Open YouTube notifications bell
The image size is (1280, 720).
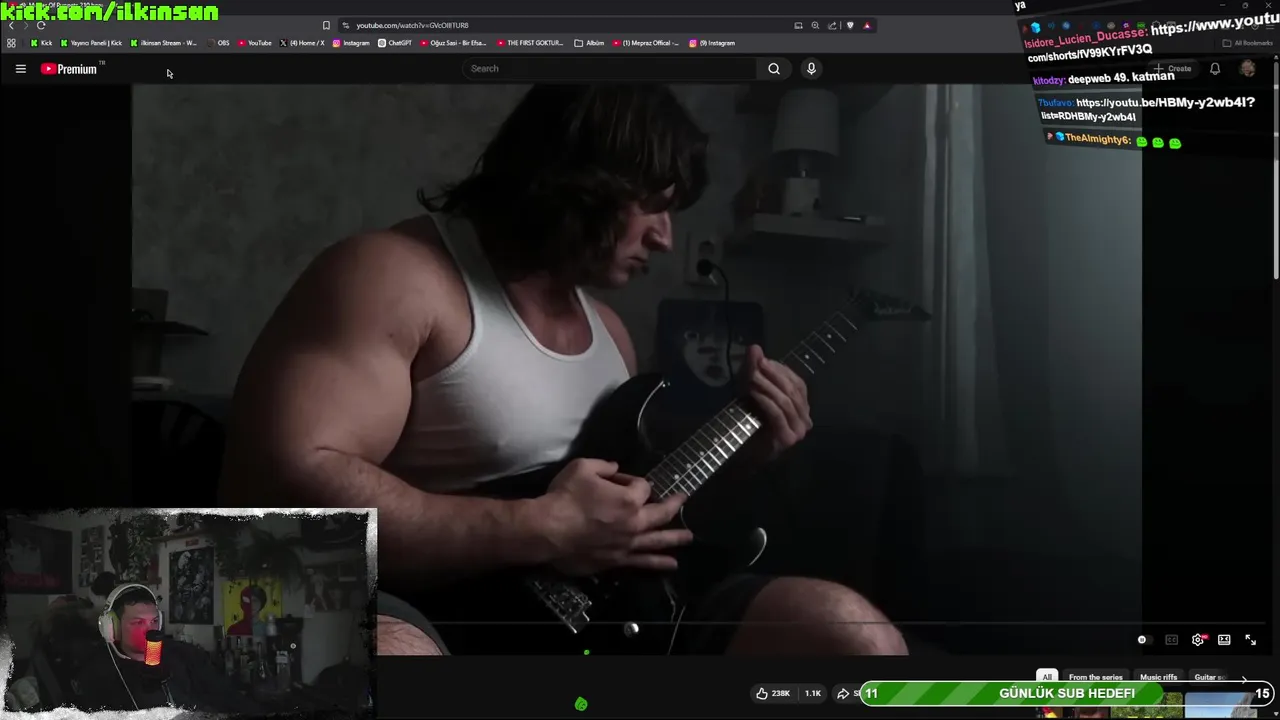click(x=1215, y=69)
